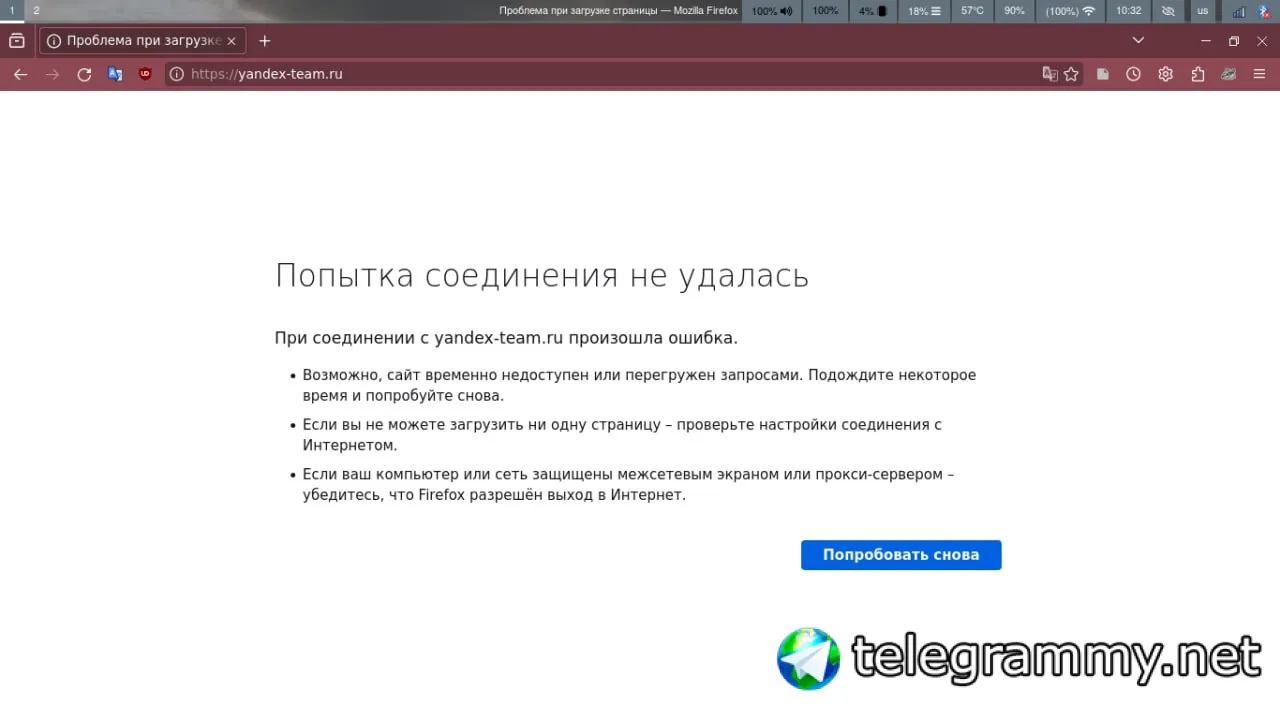Viewport: 1280px width, 719px height.
Task: Open the translate extension icon beside reload
Action: (x=115, y=74)
